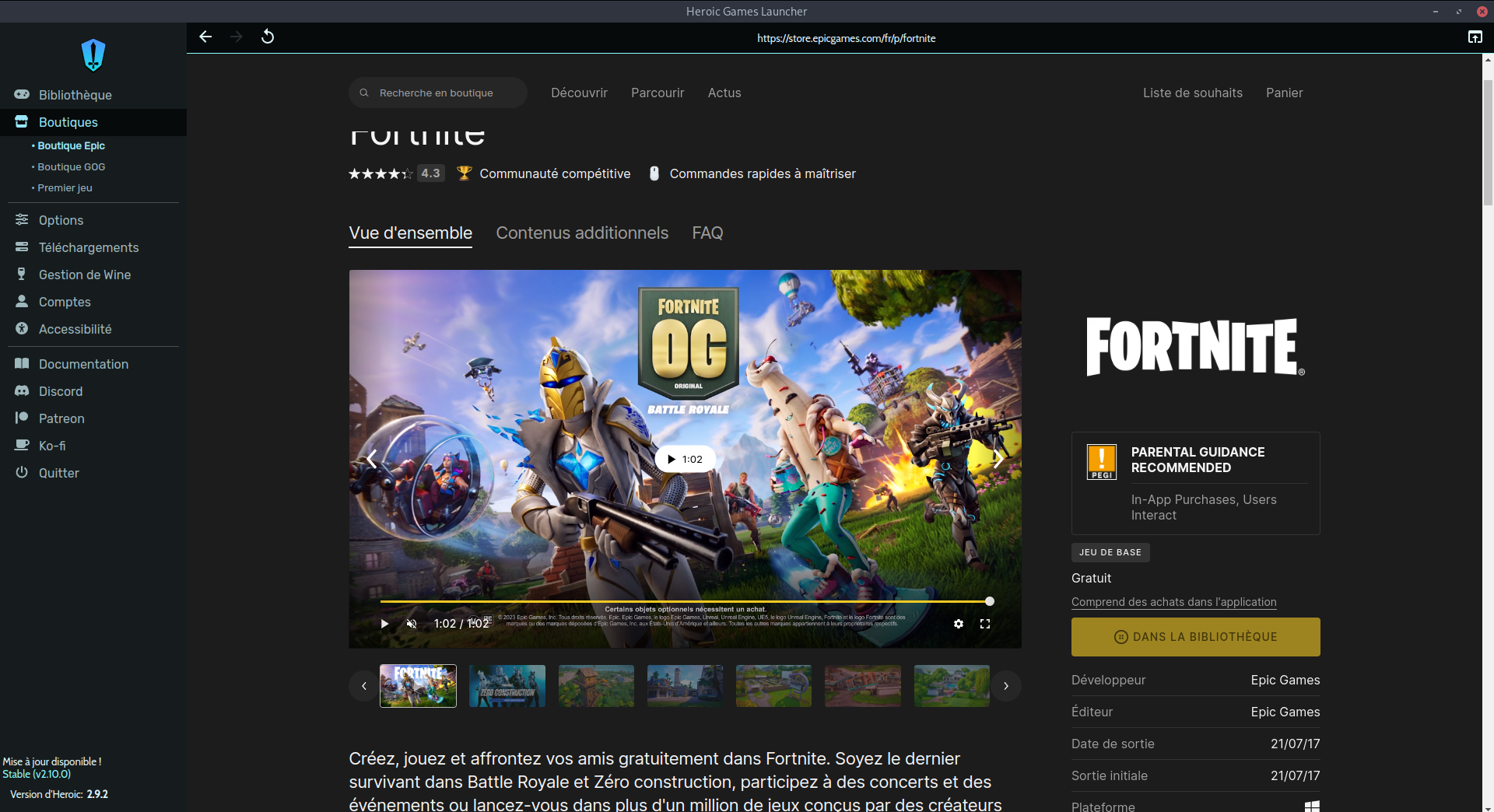Open Liste de souhaits
Image resolution: width=1494 pixels, height=812 pixels.
pyautogui.click(x=1193, y=93)
